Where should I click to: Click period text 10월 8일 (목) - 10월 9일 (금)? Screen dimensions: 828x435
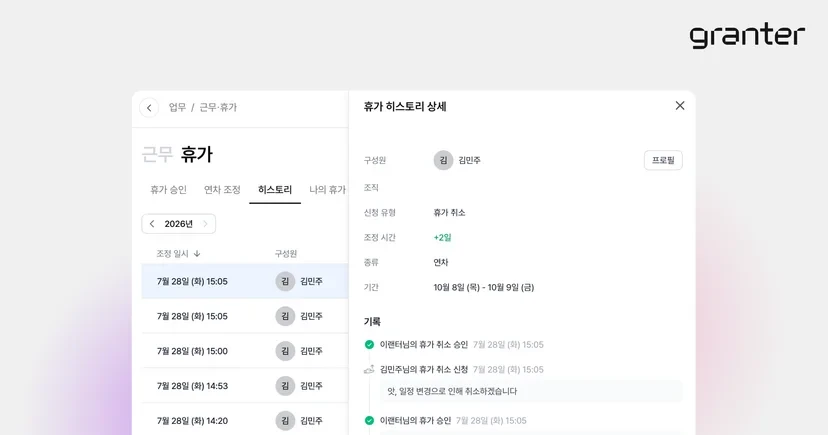[484, 288]
